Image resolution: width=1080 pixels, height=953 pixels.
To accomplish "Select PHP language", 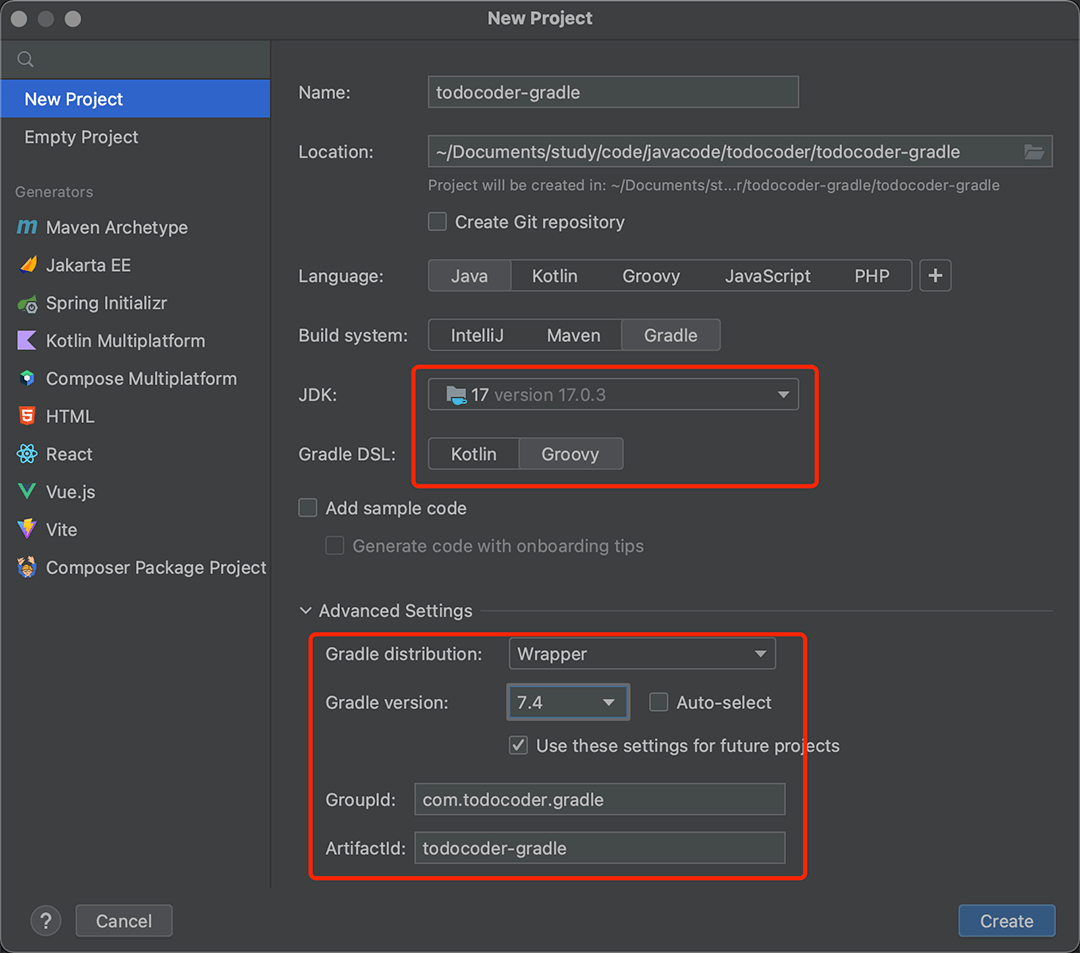I will tap(872, 275).
